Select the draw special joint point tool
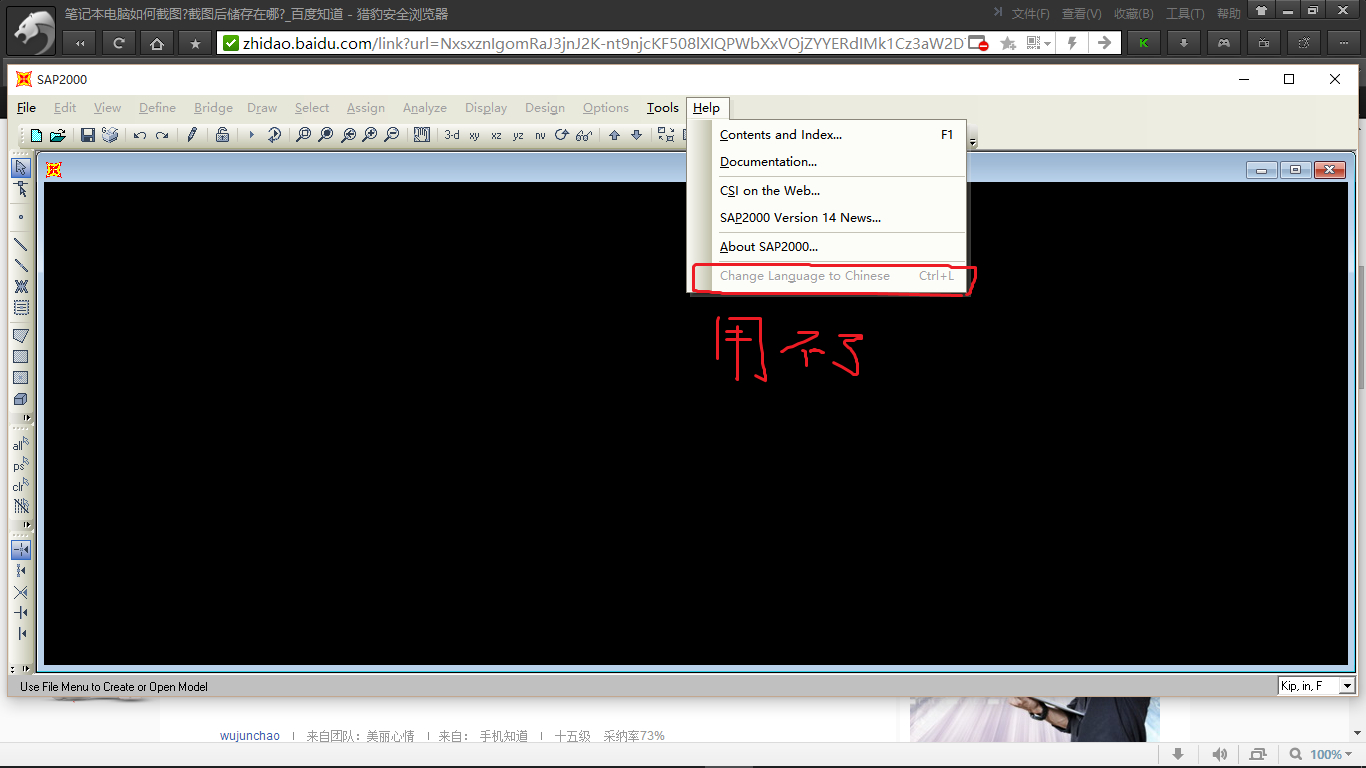Image resolution: width=1366 pixels, height=768 pixels. click(21, 216)
